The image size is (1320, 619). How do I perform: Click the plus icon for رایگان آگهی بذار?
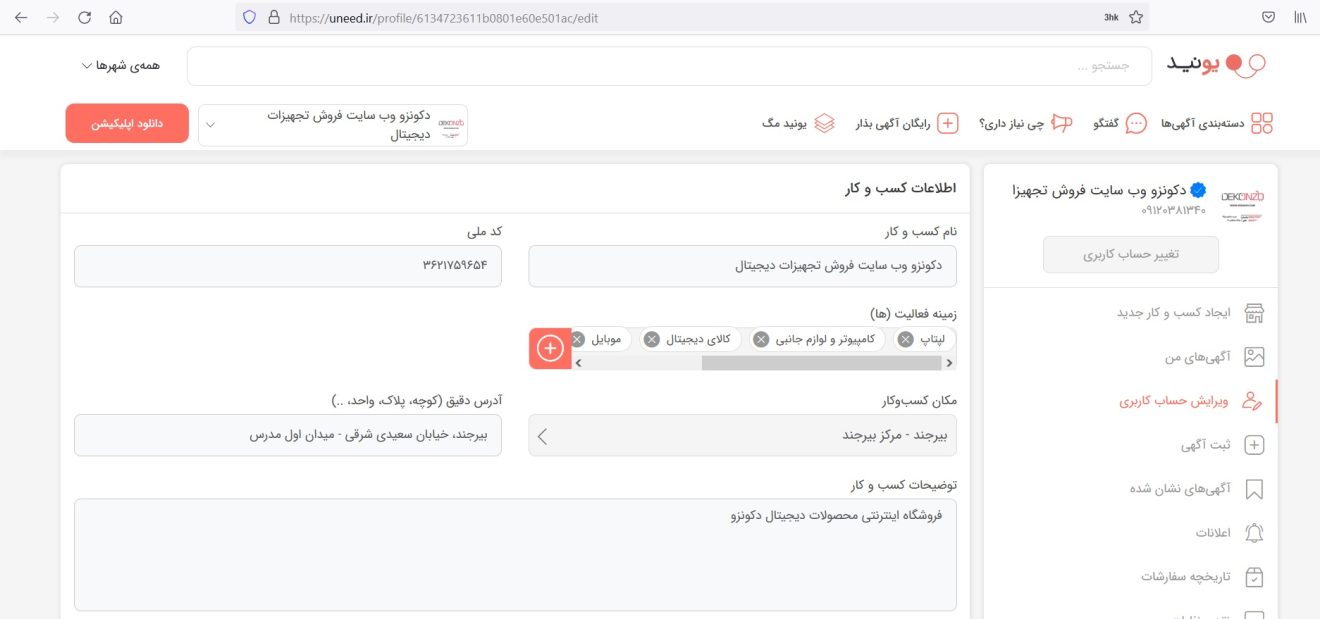coord(947,123)
